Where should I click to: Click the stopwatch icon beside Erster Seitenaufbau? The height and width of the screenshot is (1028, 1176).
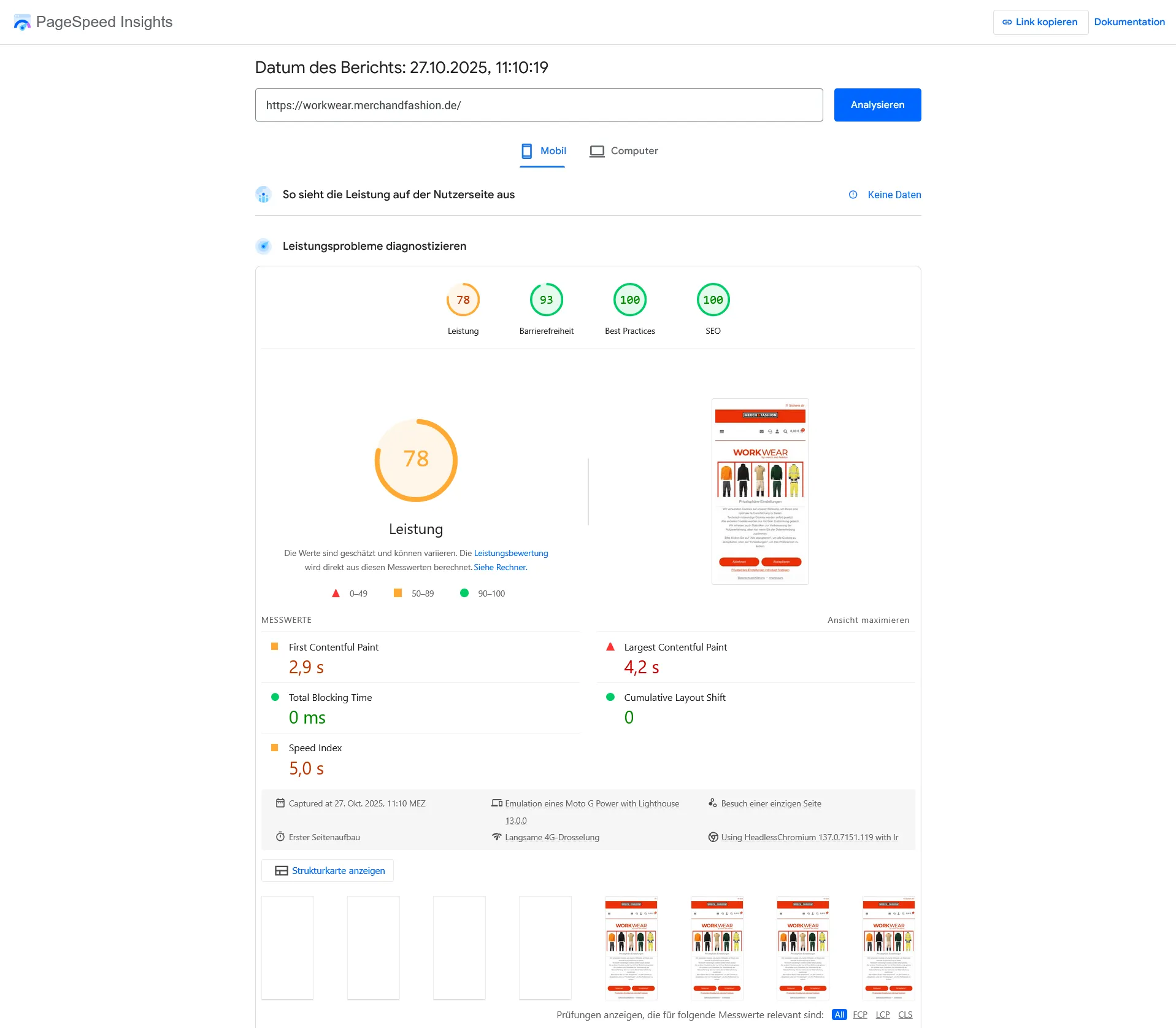pos(281,837)
